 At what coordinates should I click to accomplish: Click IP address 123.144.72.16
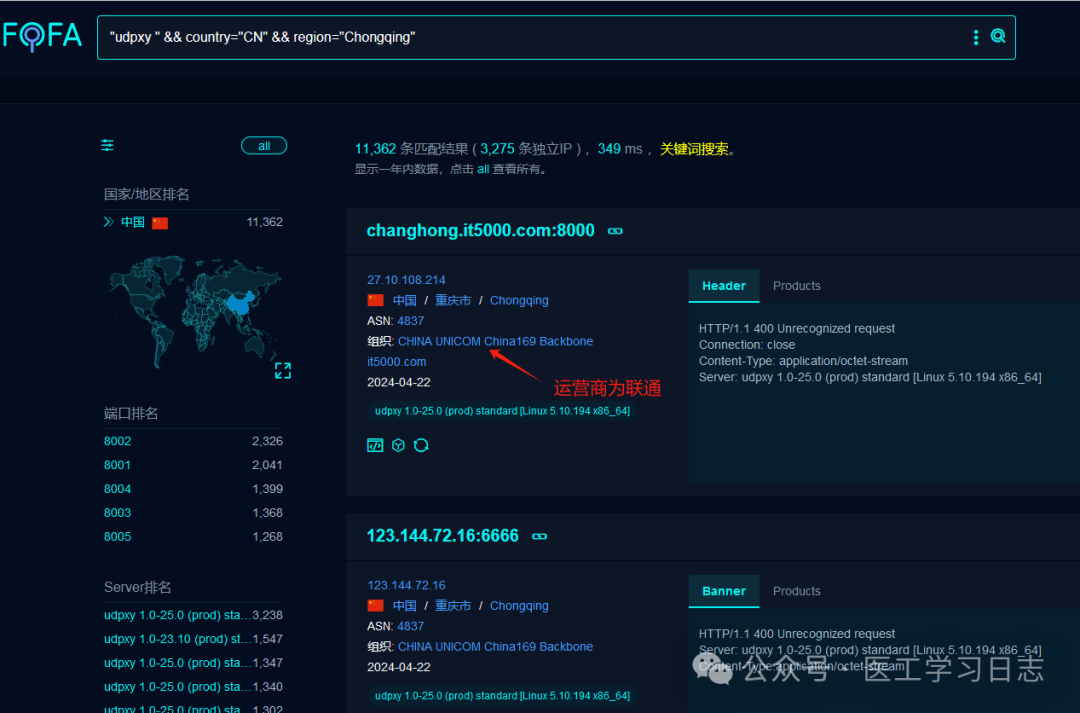(406, 585)
